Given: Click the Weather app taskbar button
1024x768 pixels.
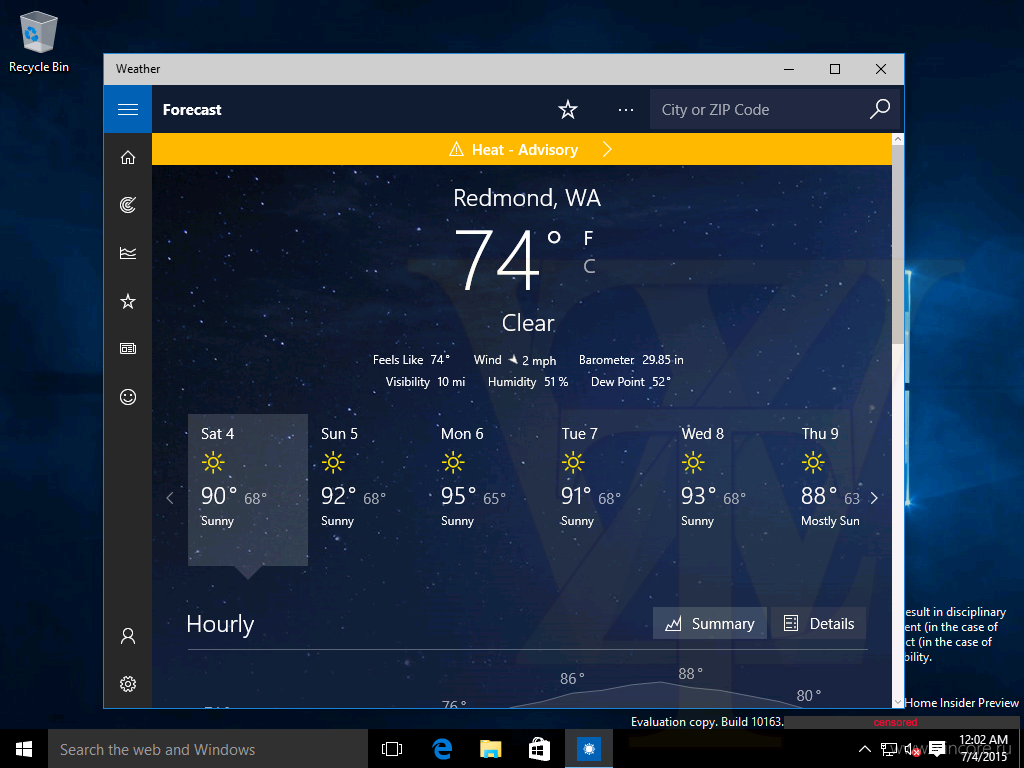Looking at the screenshot, I should (x=588, y=749).
